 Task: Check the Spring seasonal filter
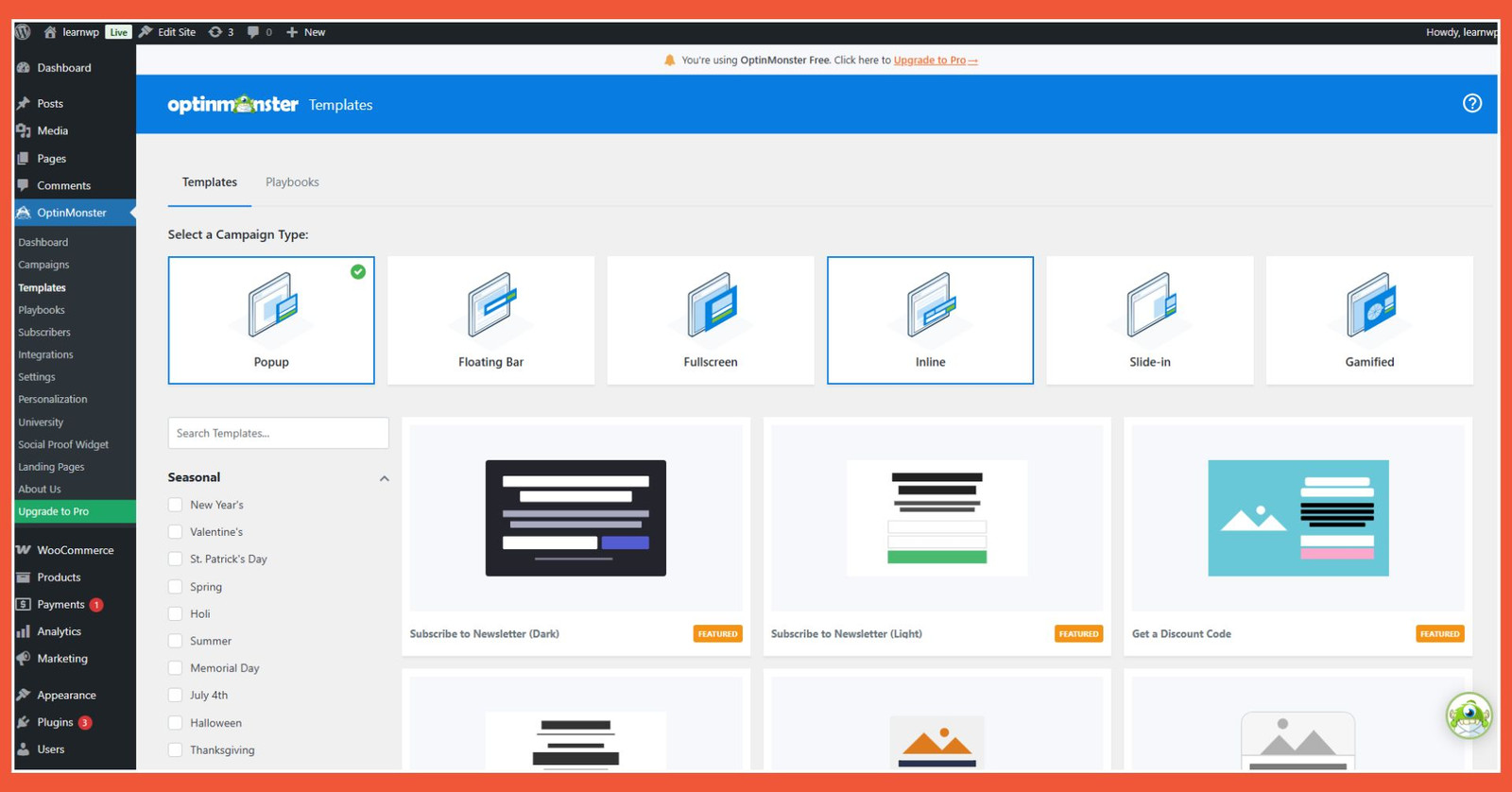(175, 587)
